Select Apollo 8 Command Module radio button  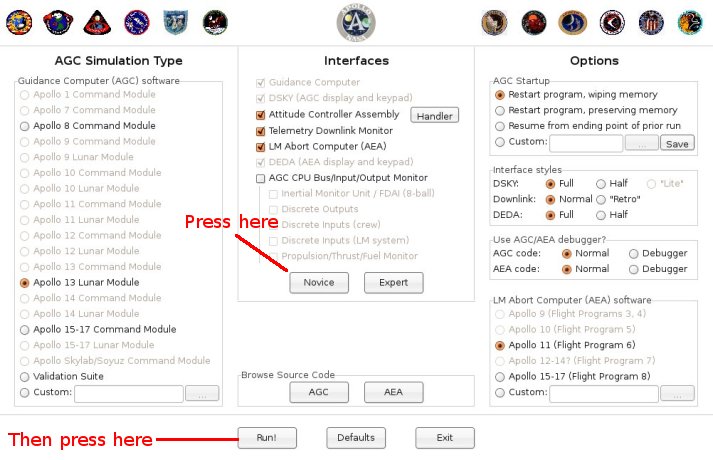25,126
